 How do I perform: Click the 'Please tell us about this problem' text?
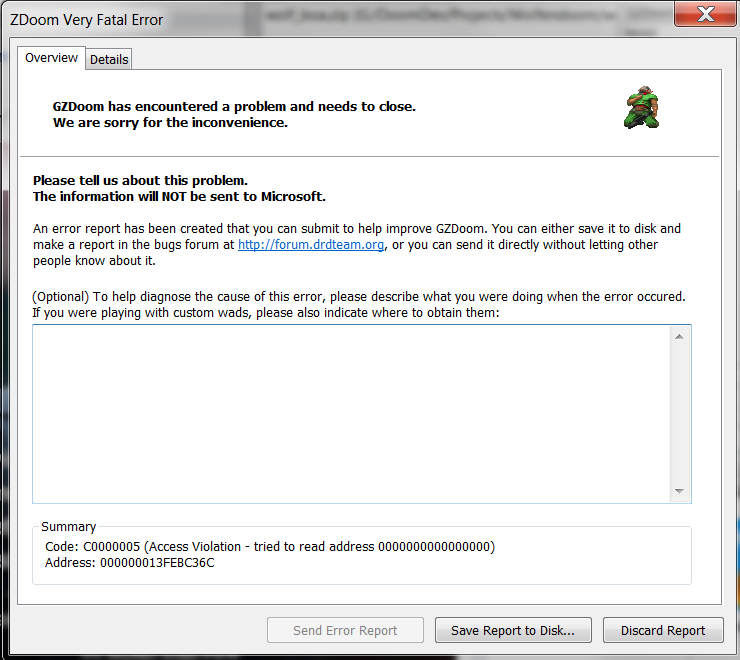140,180
